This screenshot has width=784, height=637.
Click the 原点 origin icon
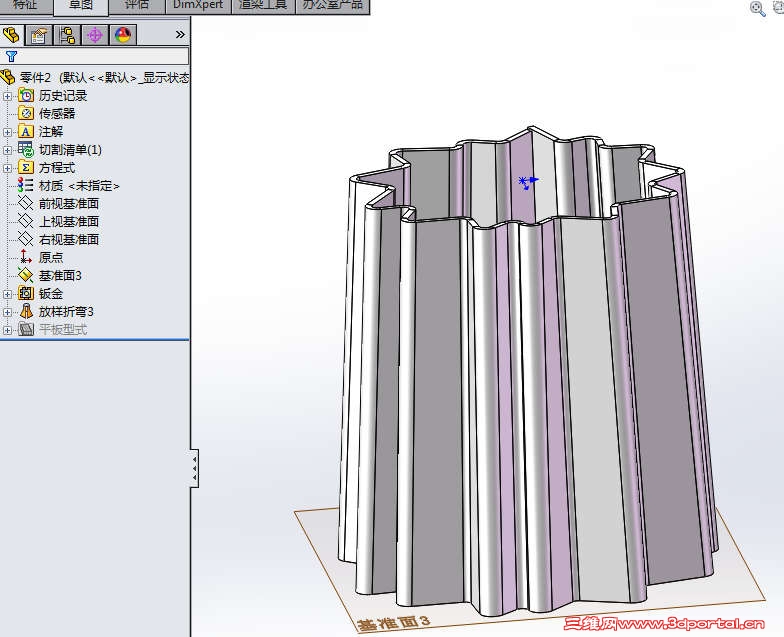[26, 258]
